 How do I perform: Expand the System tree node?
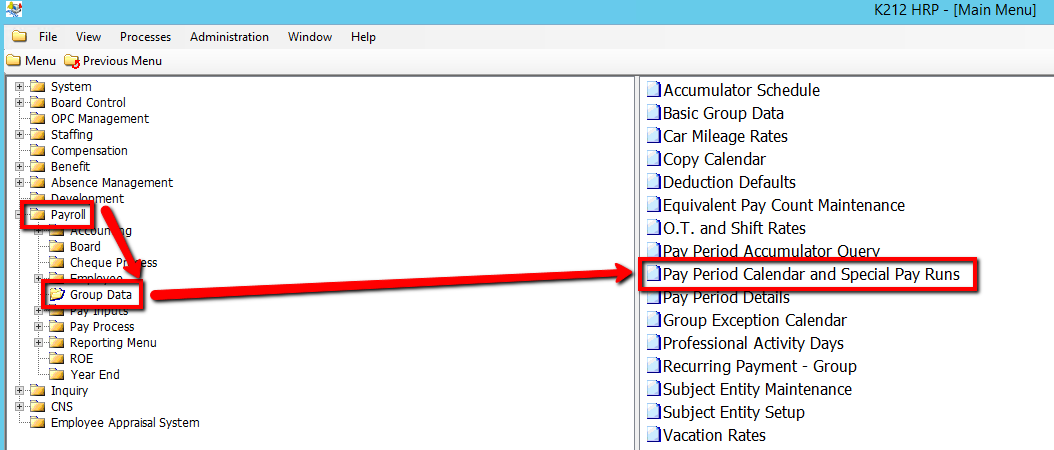pyautogui.click(x=19, y=87)
